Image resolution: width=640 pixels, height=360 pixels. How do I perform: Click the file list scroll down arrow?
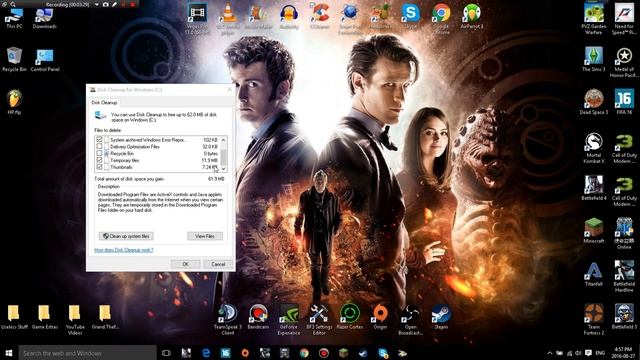[224, 168]
